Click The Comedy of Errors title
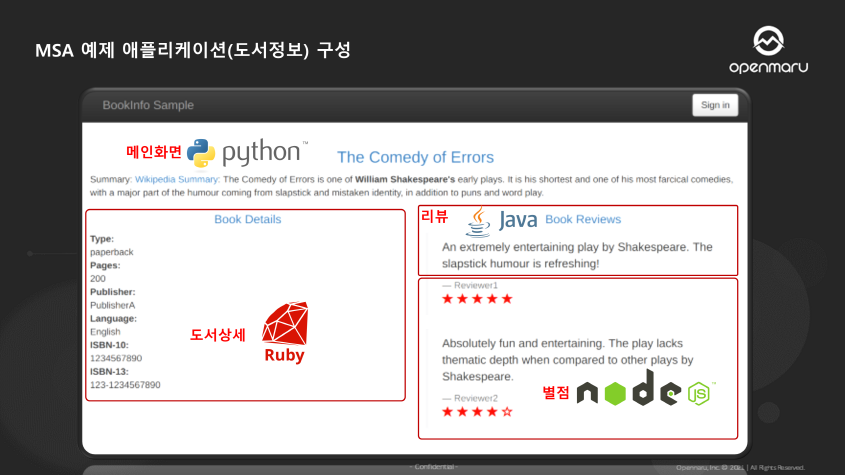 [x=415, y=157]
